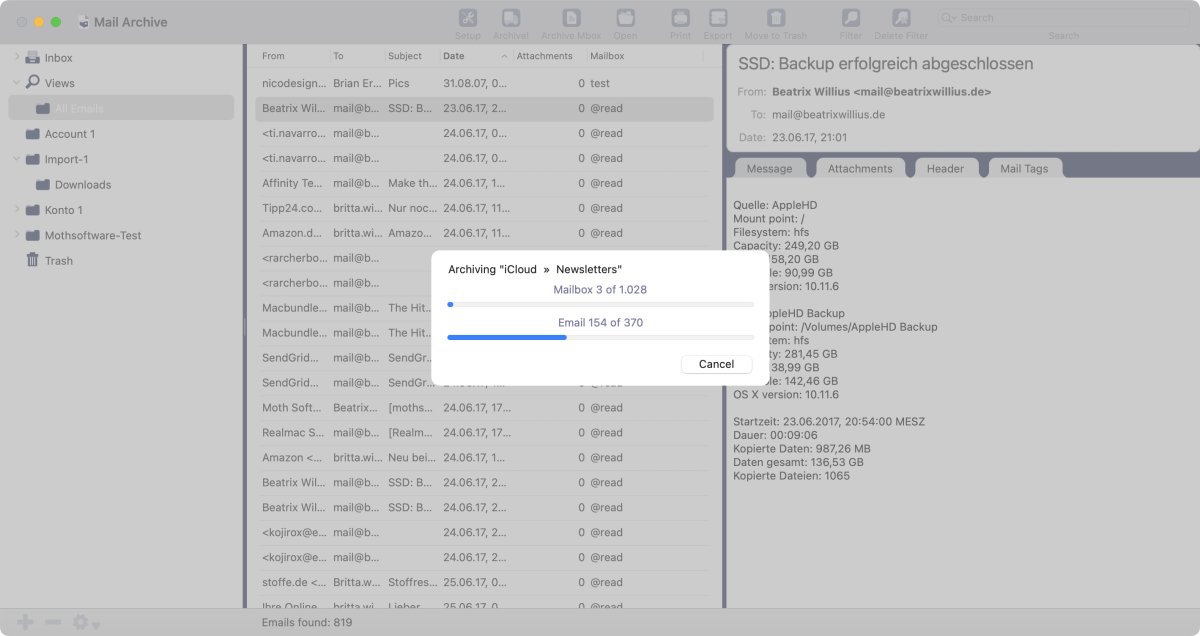The image size is (1200, 636).
Task: Collapse the Views tree node
Action: (x=16, y=83)
